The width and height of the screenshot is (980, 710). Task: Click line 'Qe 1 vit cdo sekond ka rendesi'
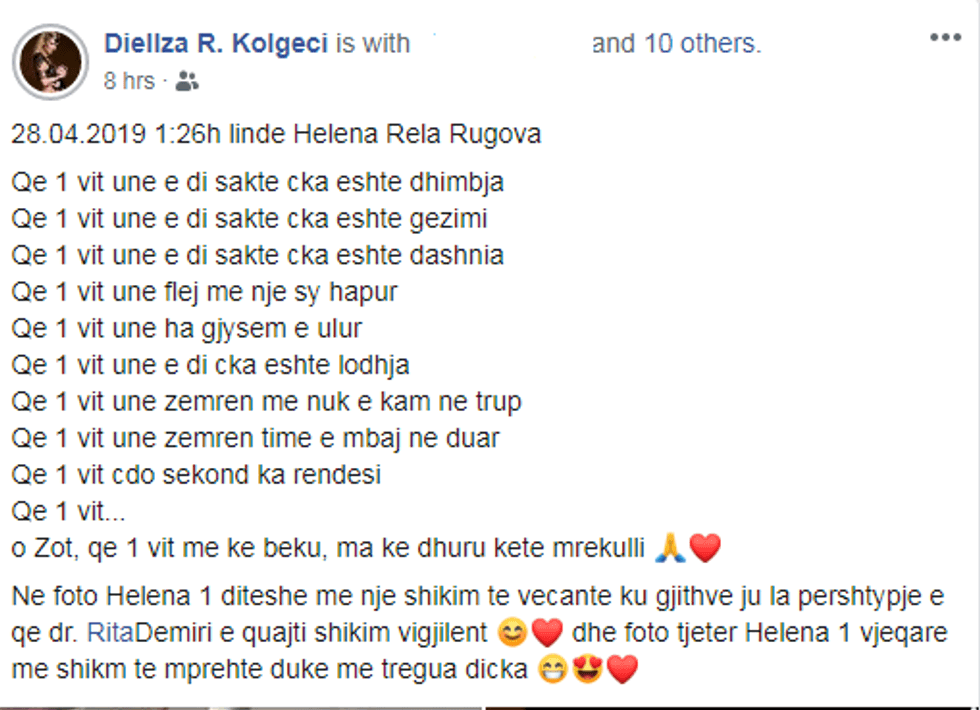click(x=196, y=475)
